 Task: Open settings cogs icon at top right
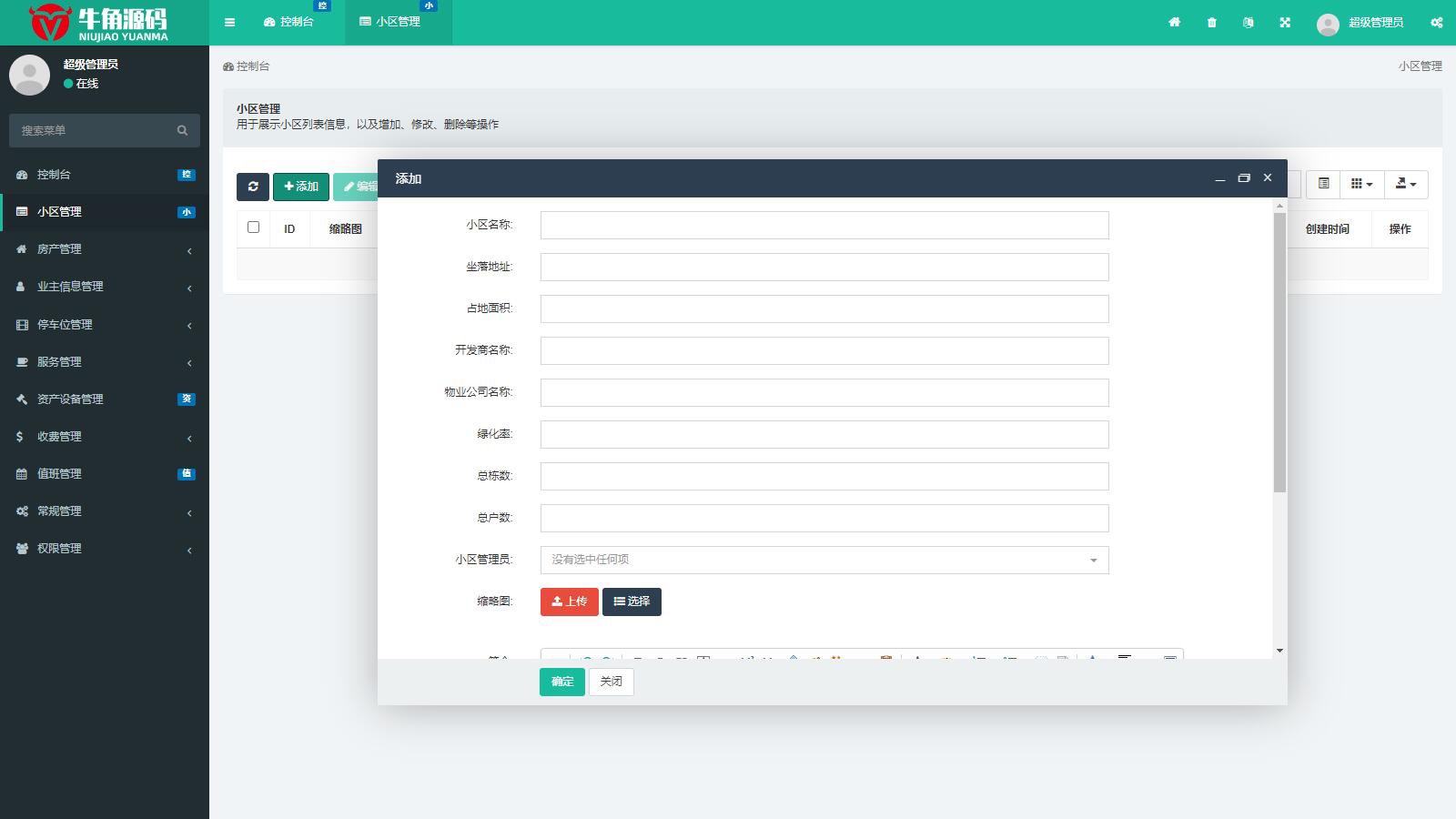point(1437,22)
